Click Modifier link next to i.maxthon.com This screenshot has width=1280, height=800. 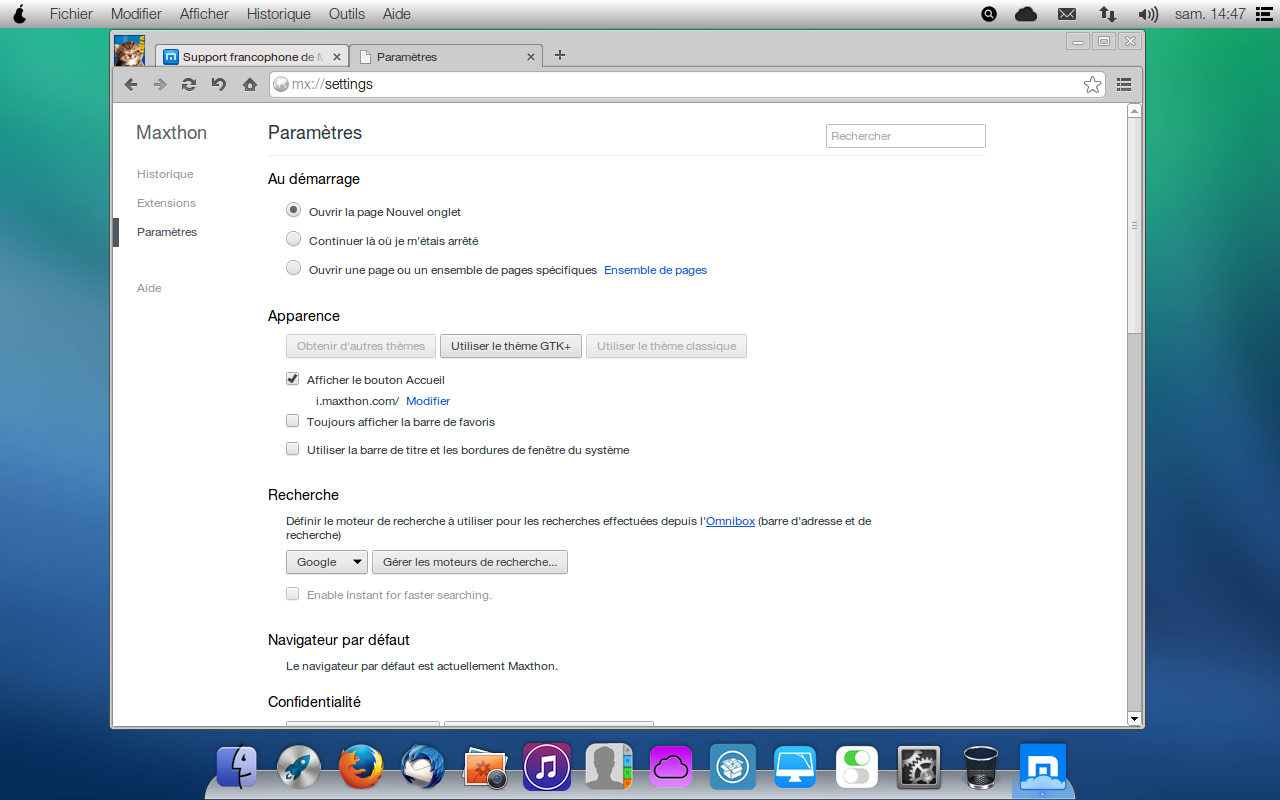click(x=428, y=401)
